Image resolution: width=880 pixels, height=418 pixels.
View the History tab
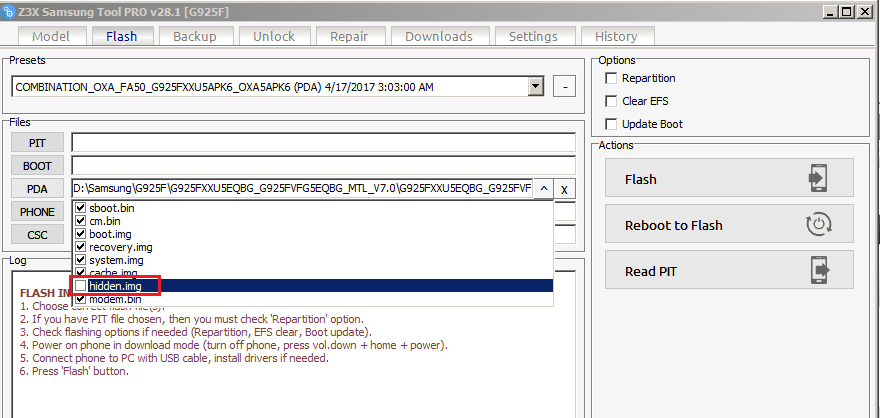coord(616,36)
